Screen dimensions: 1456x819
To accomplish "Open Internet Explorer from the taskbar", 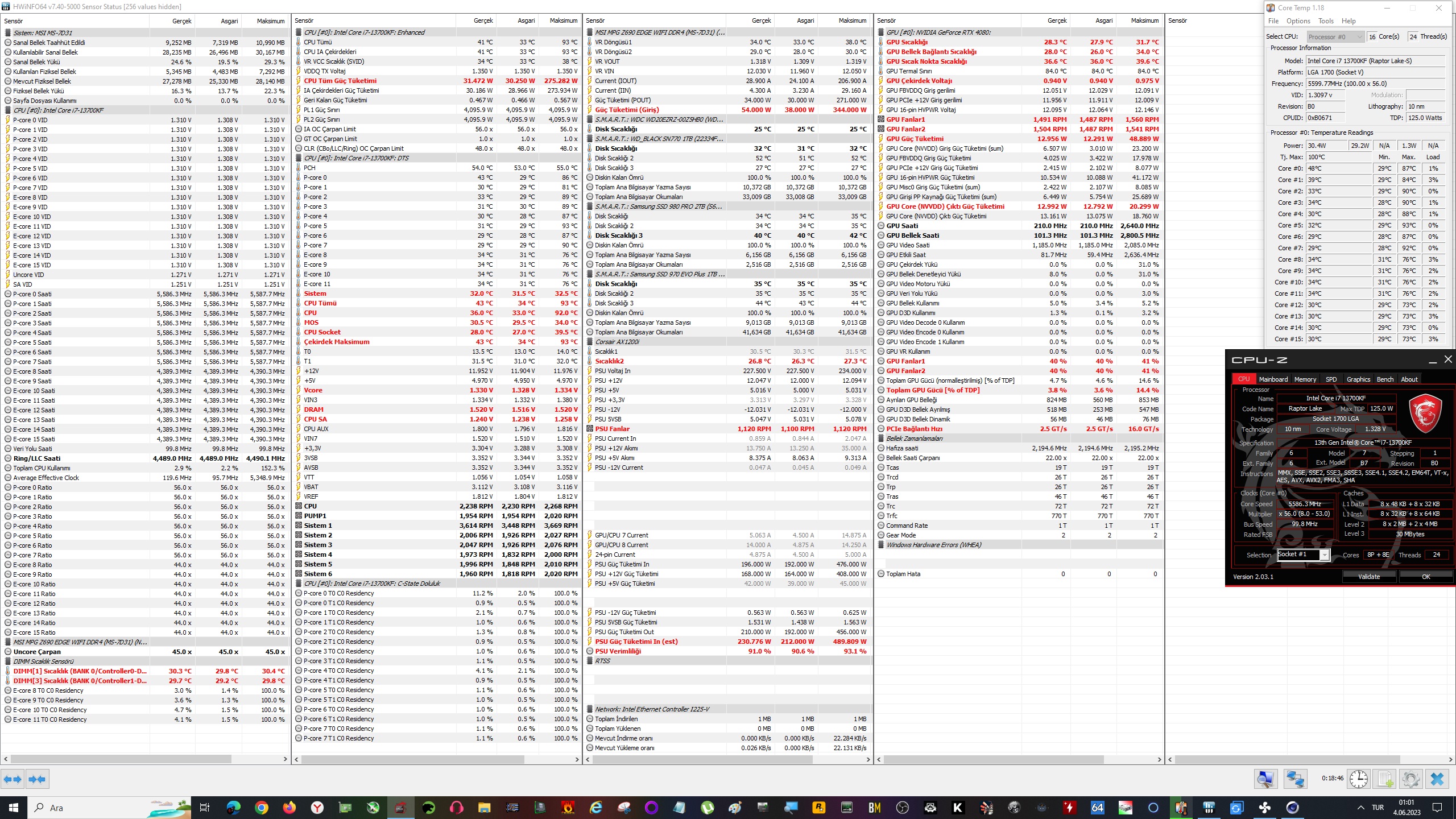I will (595, 808).
